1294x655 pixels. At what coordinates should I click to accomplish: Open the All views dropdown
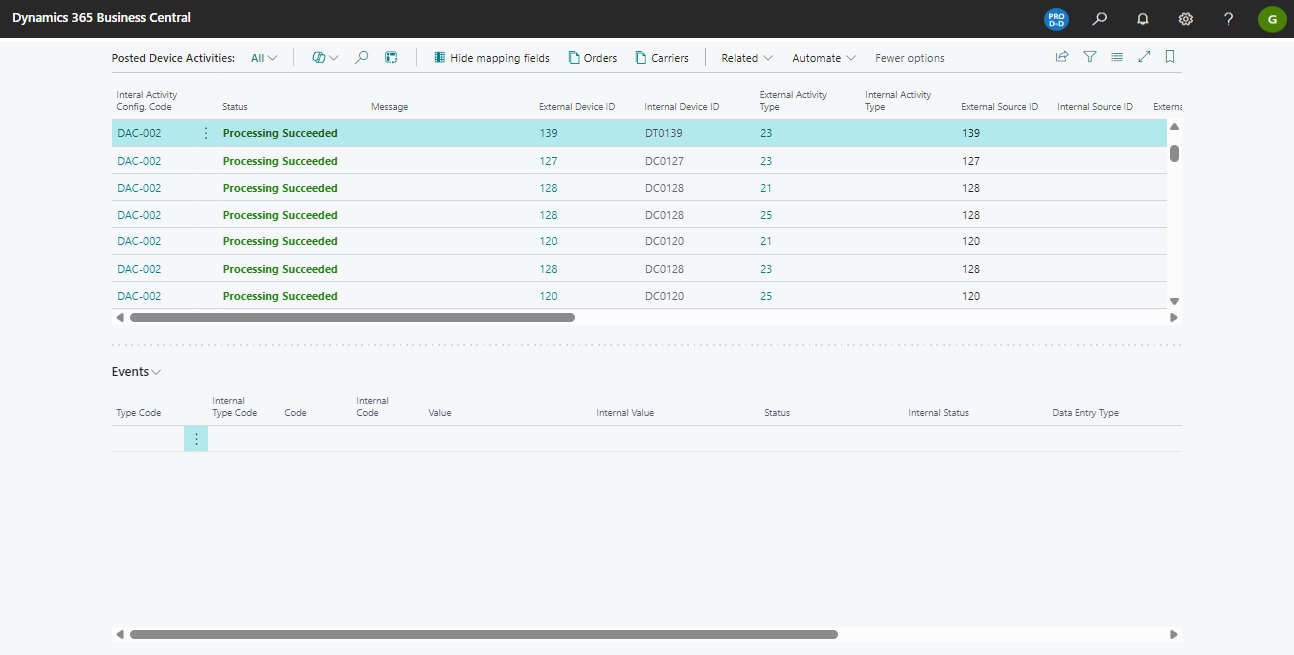pos(264,58)
